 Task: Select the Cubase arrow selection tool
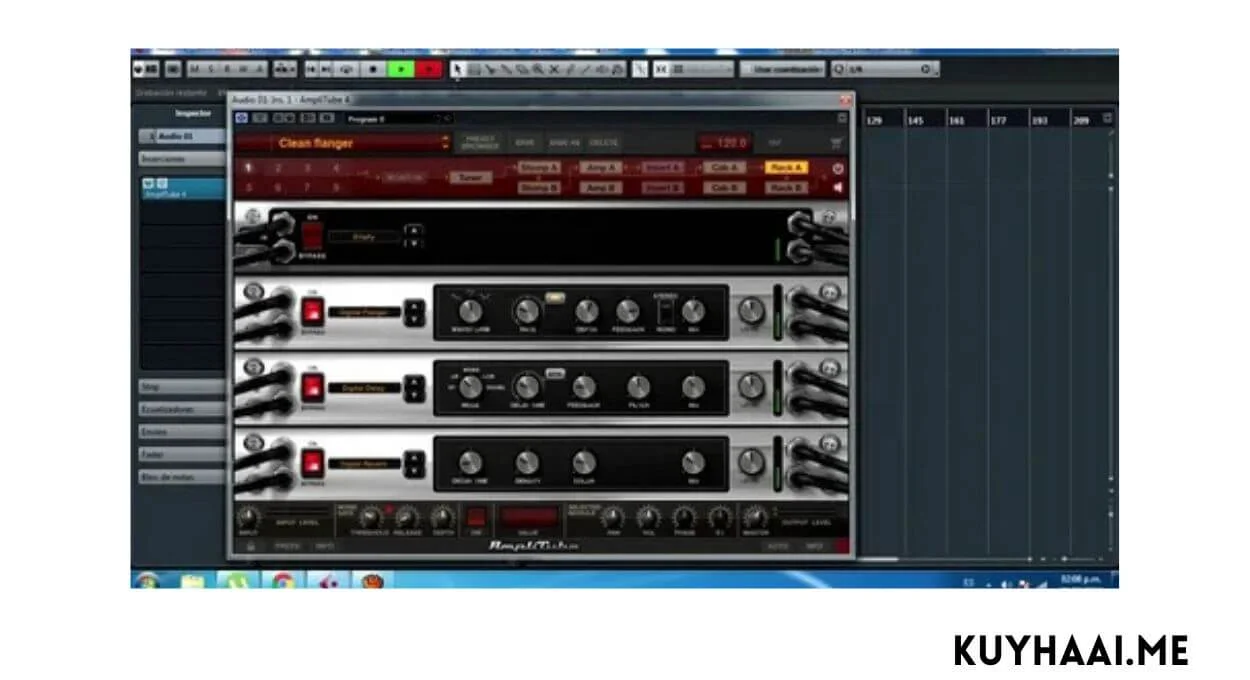tap(457, 69)
